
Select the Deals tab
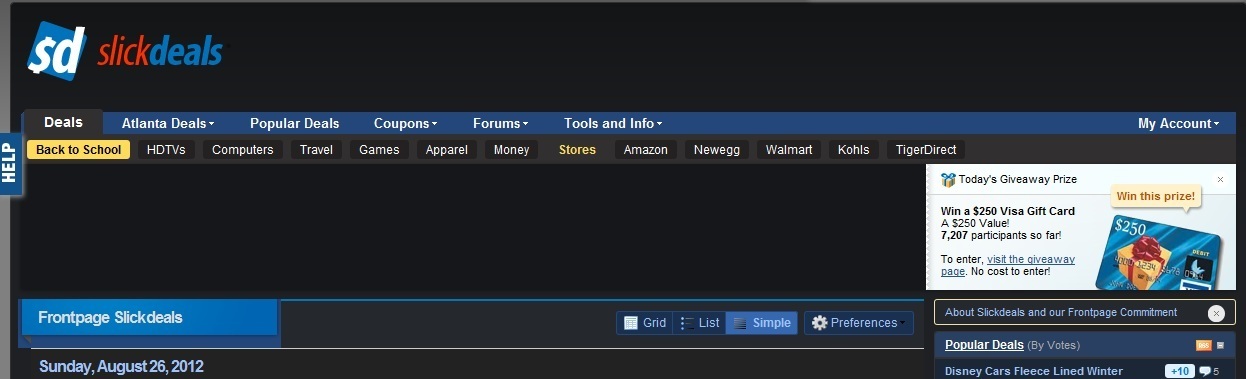click(x=63, y=122)
